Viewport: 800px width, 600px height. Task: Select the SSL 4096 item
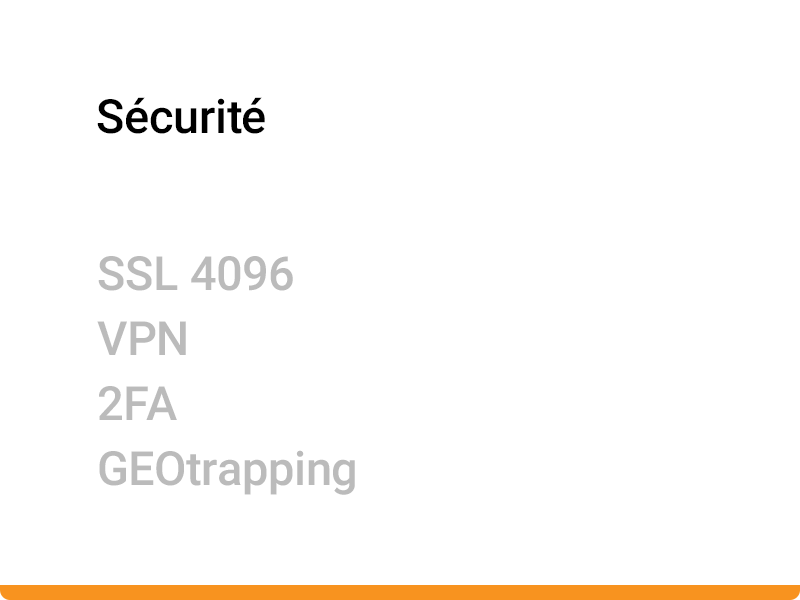coord(195,274)
